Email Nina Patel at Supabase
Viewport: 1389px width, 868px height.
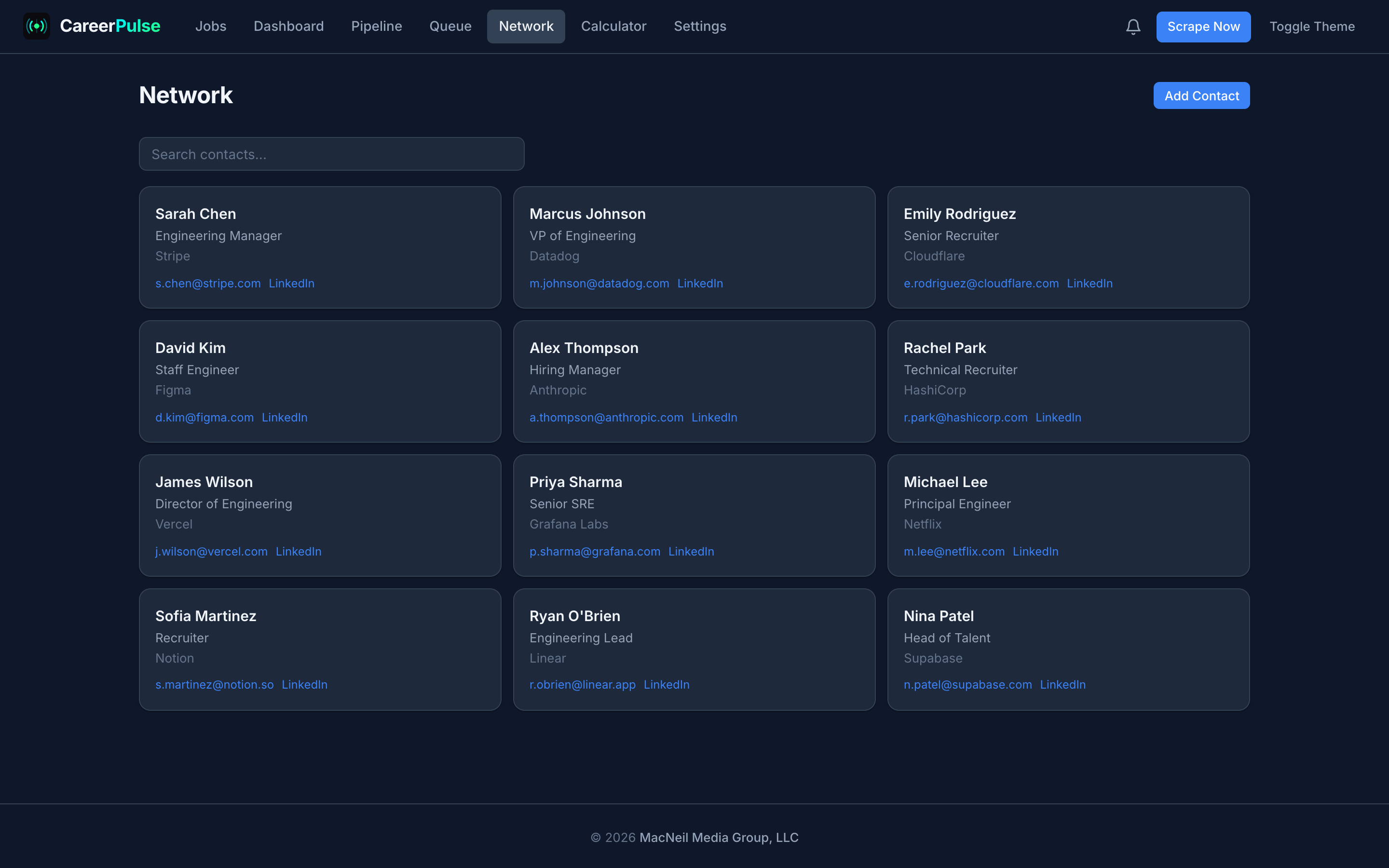coord(967,684)
